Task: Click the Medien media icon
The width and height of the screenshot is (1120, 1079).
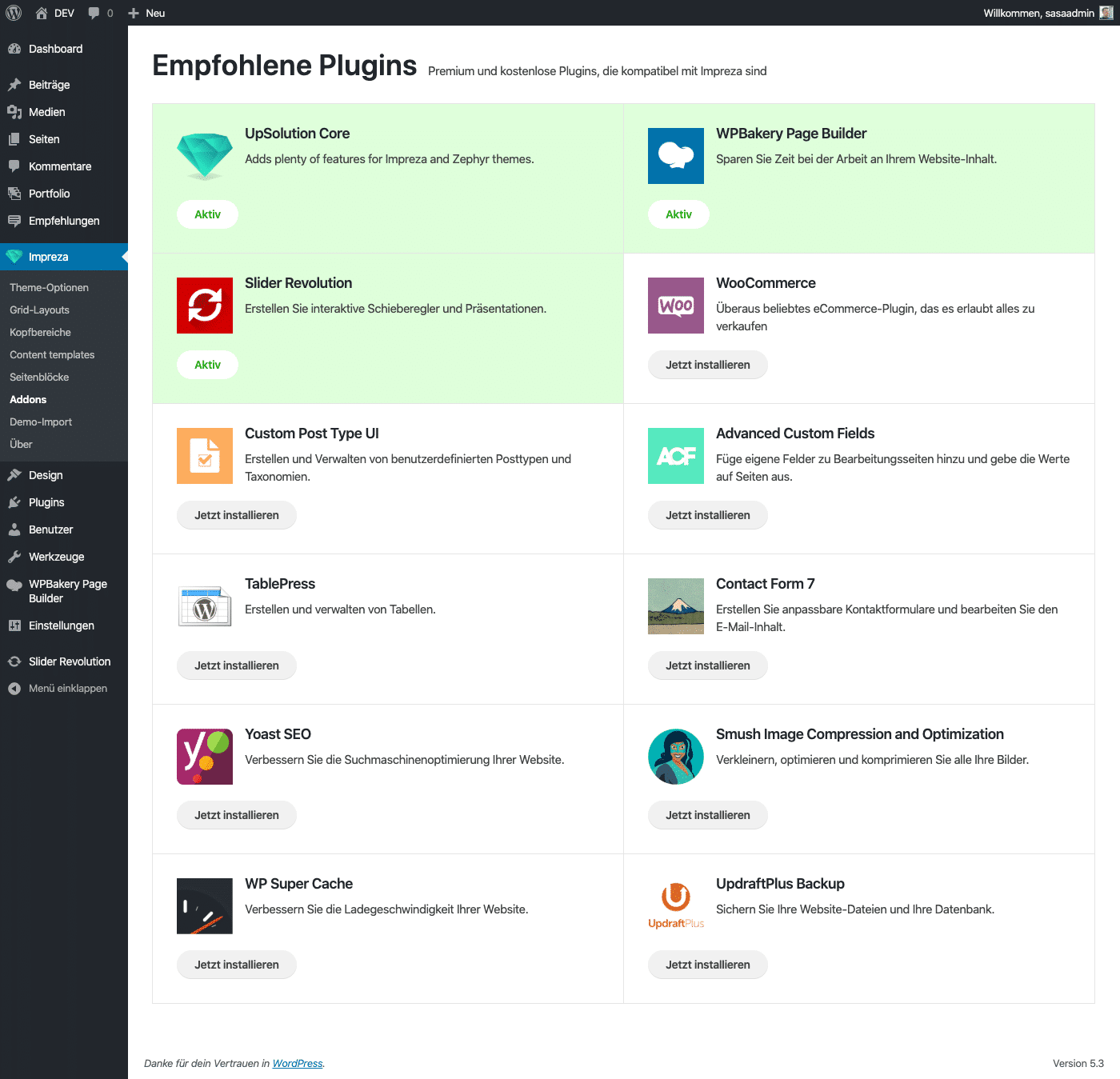Action: tap(14, 112)
